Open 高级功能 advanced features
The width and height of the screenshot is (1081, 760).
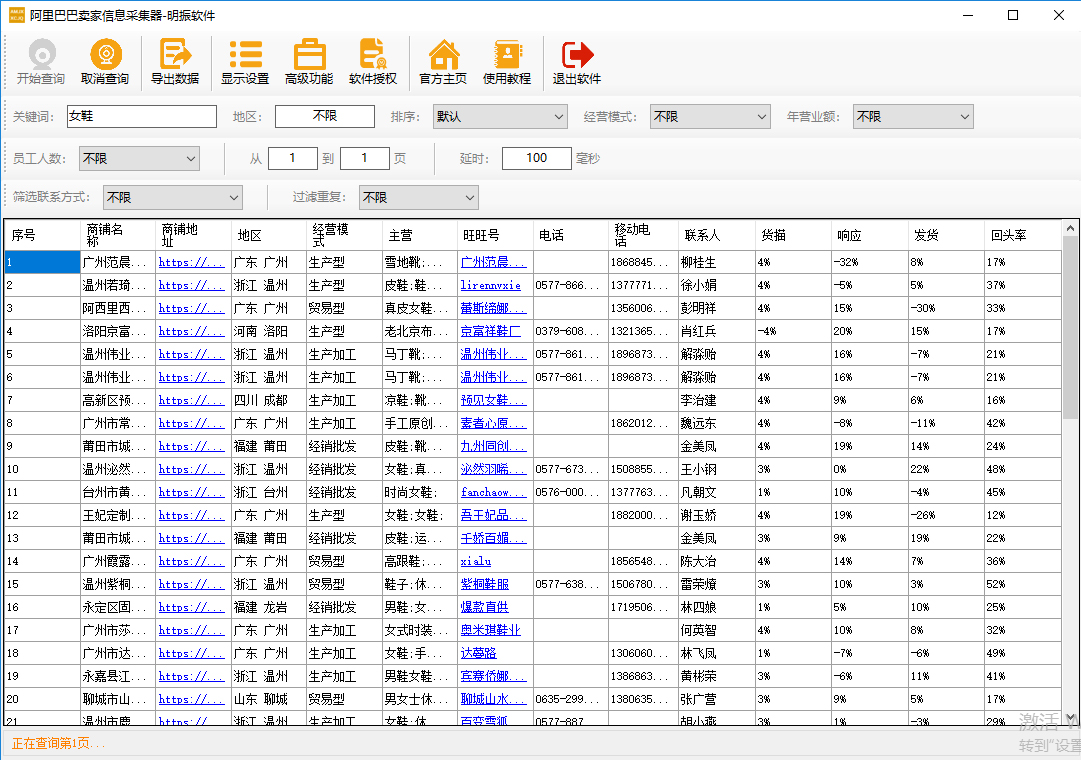coord(309,62)
